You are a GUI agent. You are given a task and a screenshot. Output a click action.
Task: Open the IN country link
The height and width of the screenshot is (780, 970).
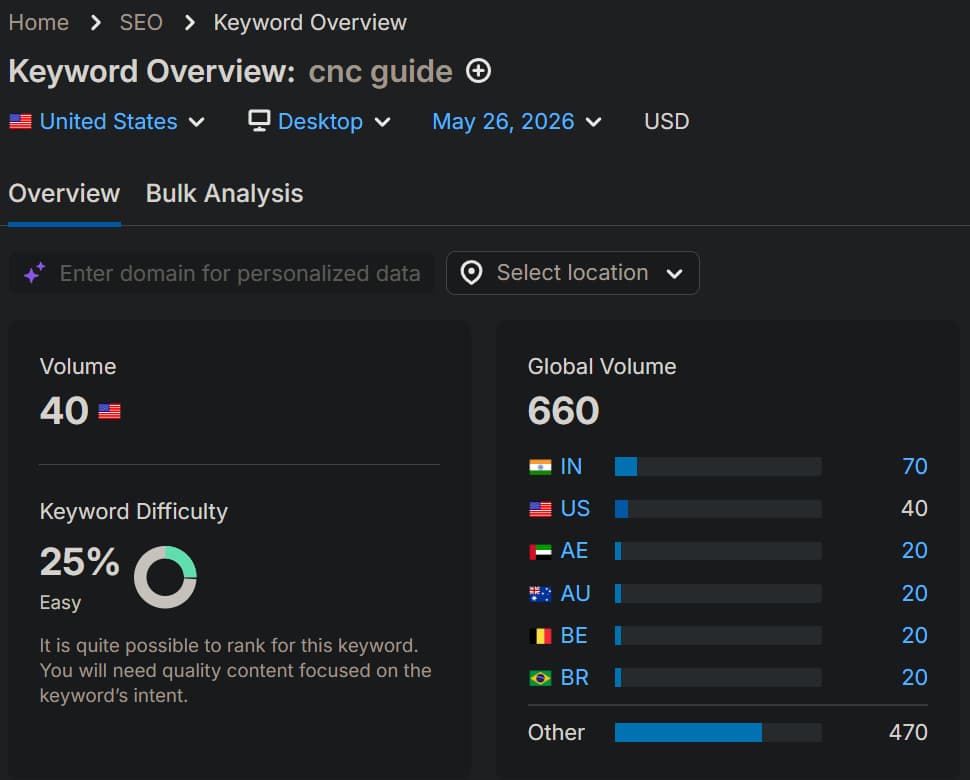(x=571, y=466)
